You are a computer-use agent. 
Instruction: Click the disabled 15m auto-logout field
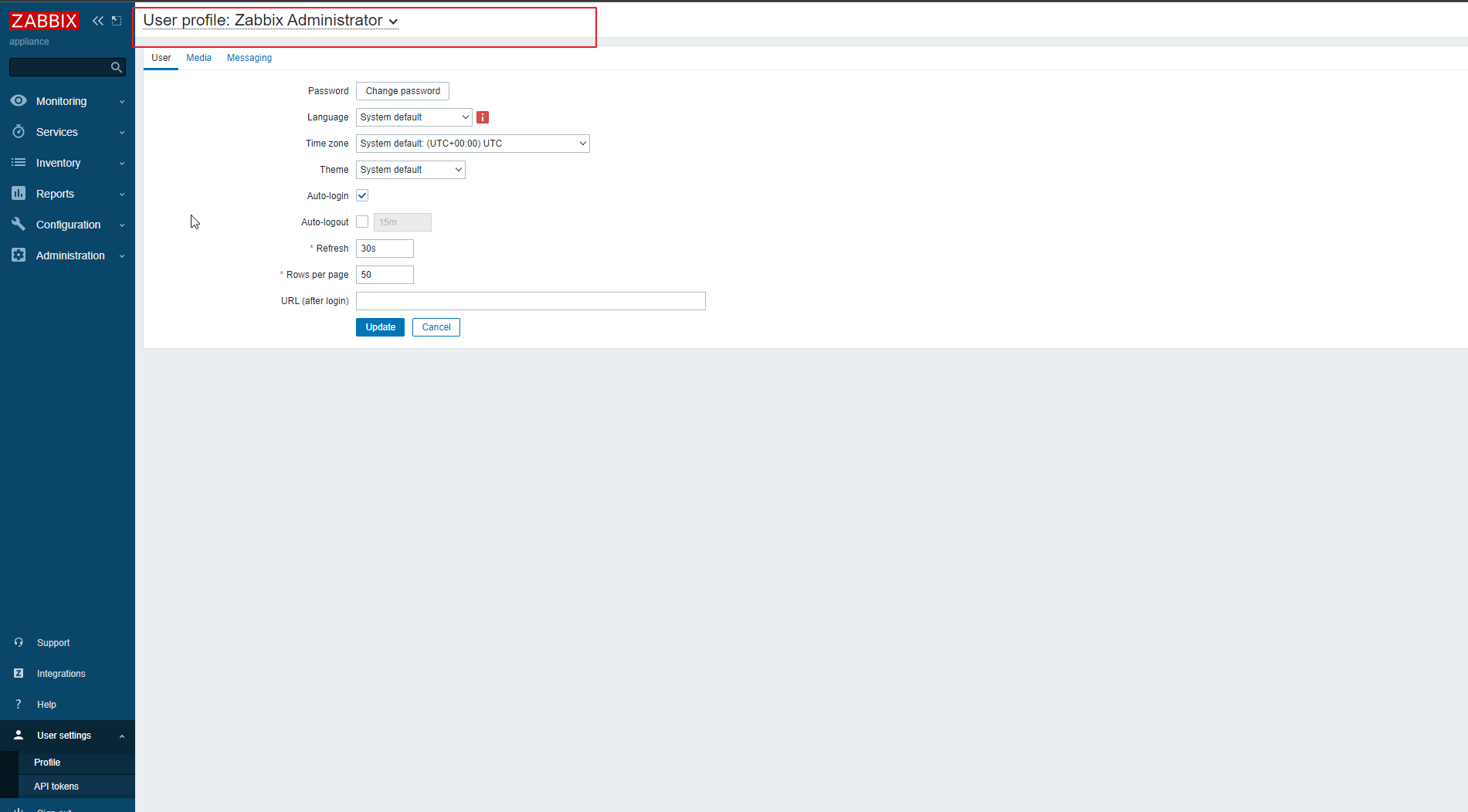coord(402,222)
